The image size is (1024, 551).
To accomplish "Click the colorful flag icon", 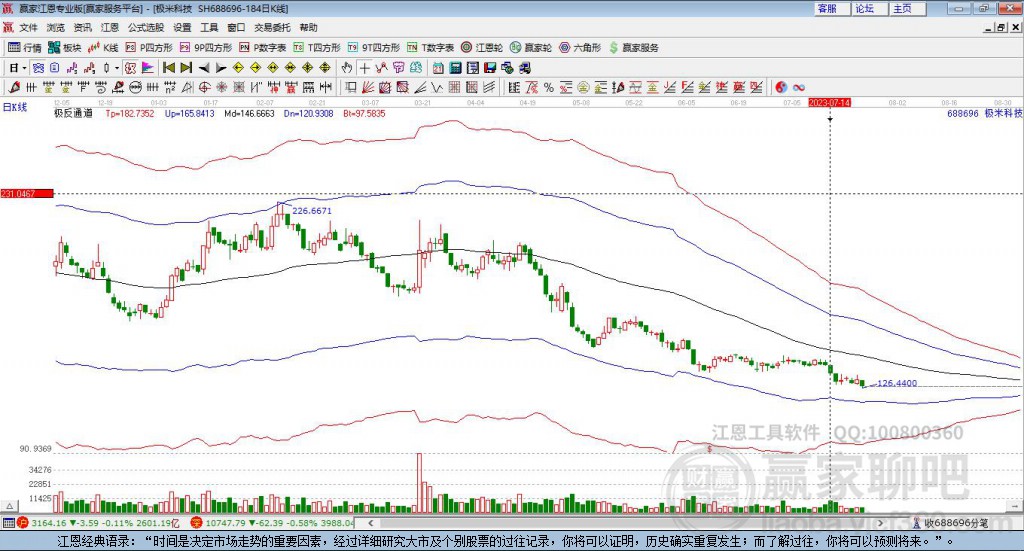I will point(148,68).
